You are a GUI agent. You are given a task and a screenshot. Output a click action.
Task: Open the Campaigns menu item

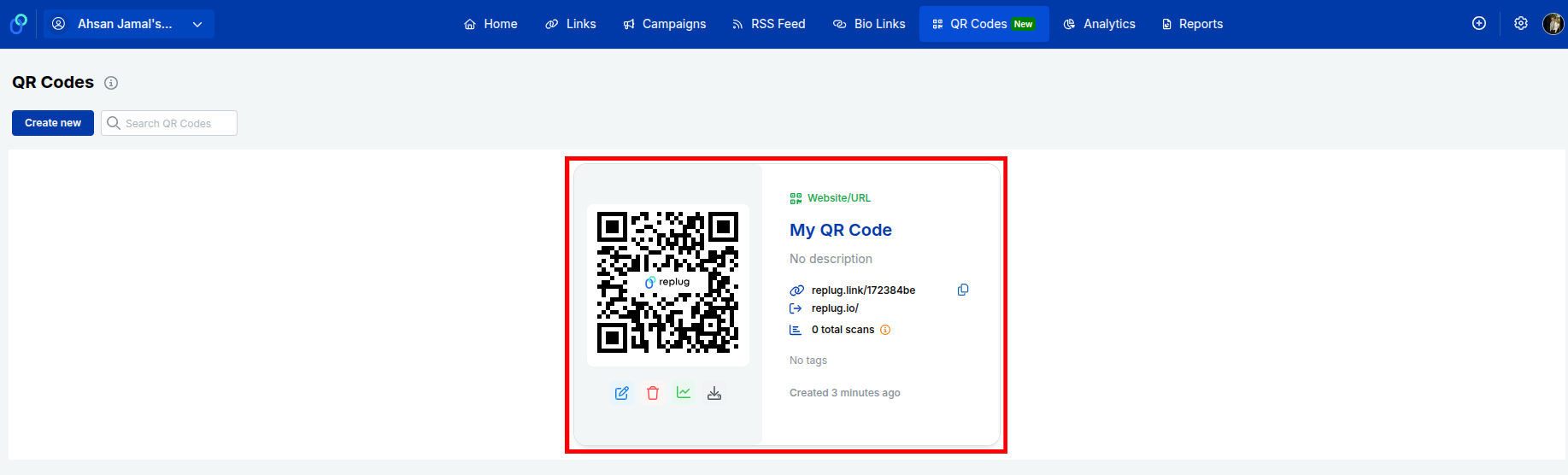pos(665,24)
